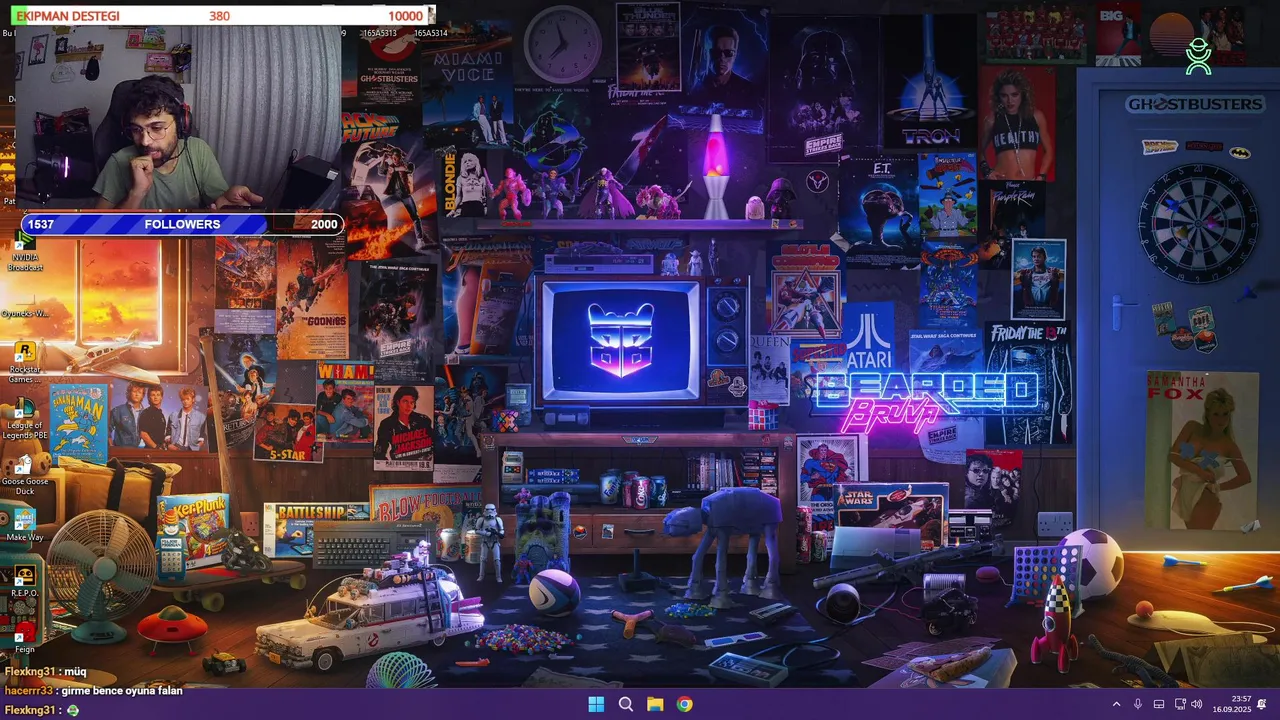
Task: Open File Explorer from the taskbar
Action: [x=655, y=704]
